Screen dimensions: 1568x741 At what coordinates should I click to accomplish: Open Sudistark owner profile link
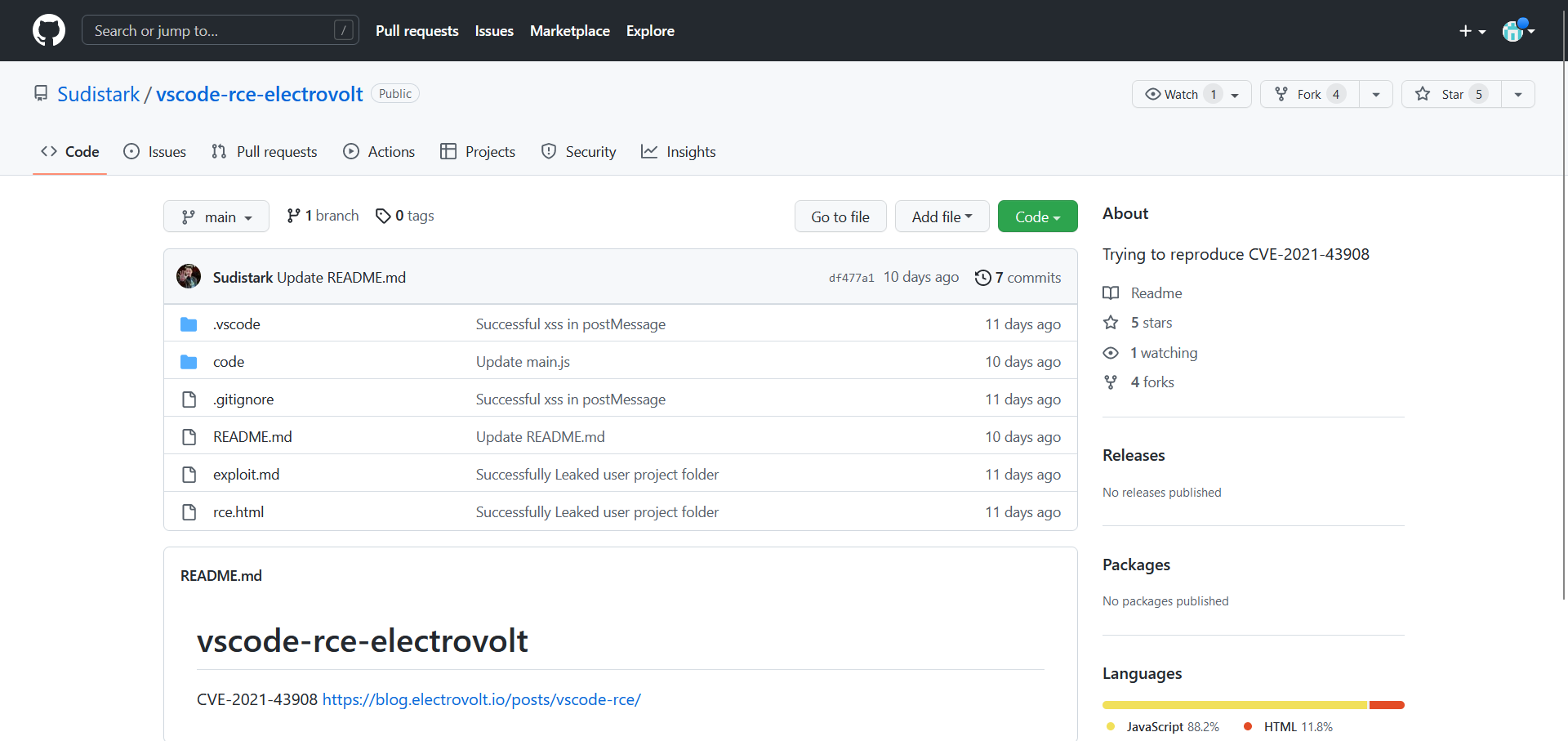[x=99, y=94]
